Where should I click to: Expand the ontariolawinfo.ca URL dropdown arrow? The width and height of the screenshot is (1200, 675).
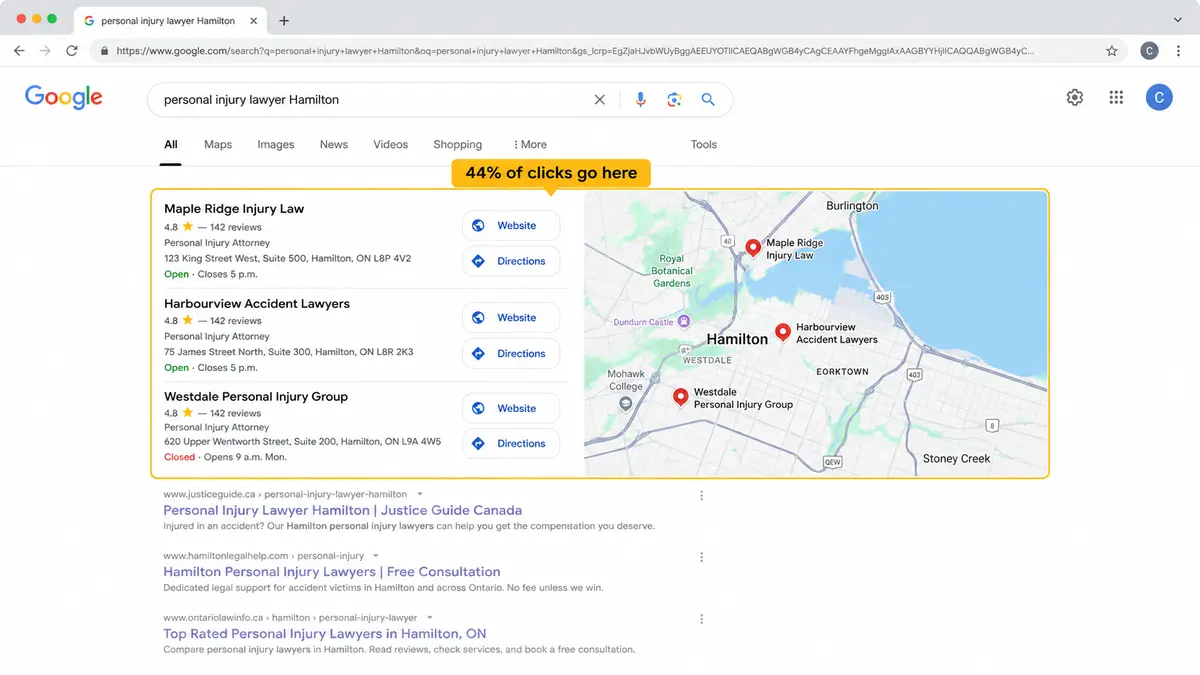(x=429, y=618)
